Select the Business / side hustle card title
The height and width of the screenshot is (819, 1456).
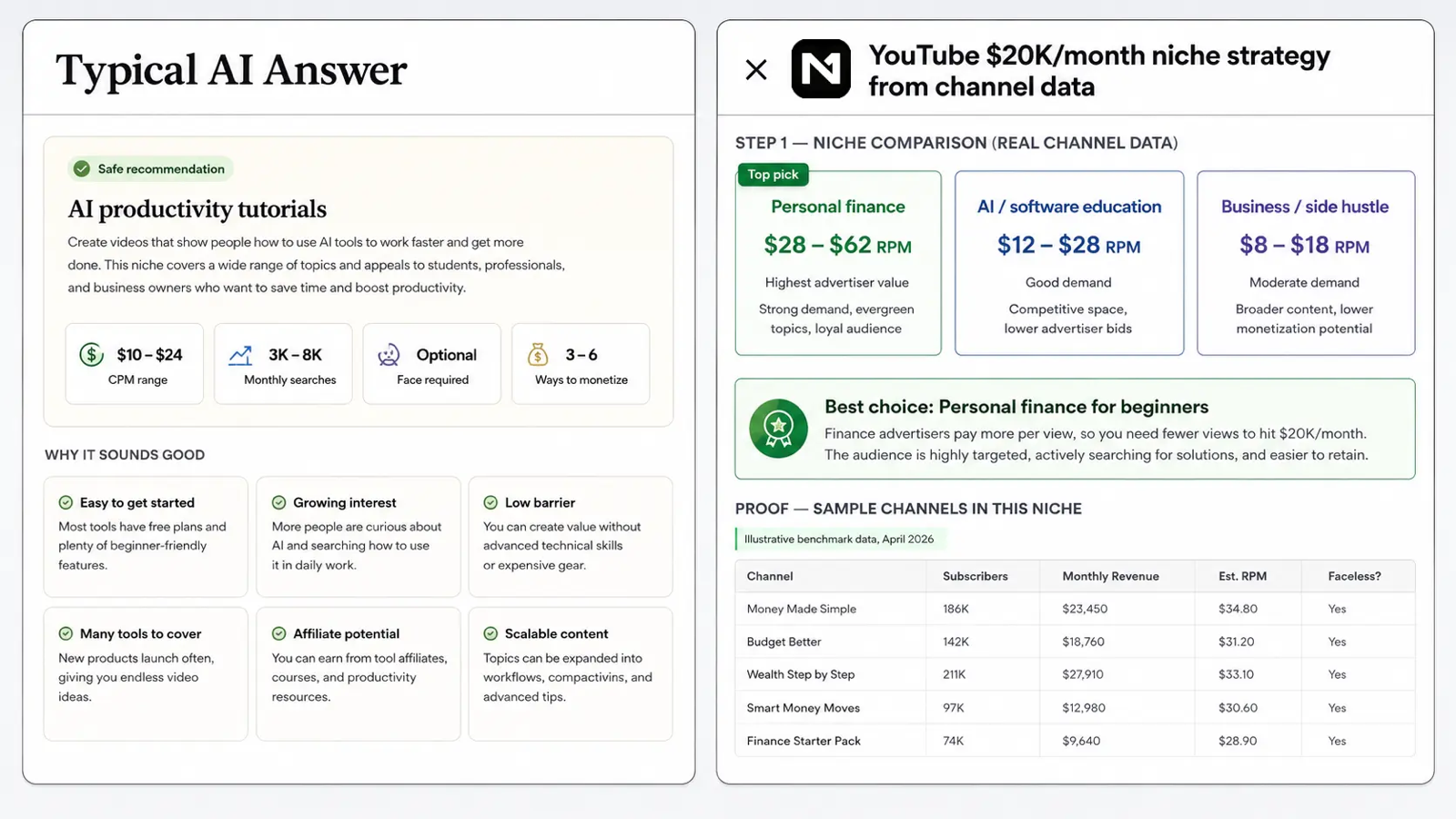point(1305,207)
